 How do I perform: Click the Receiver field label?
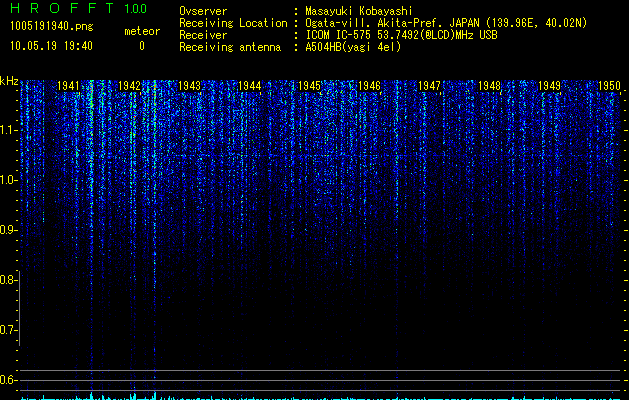(x=203, y=35)
